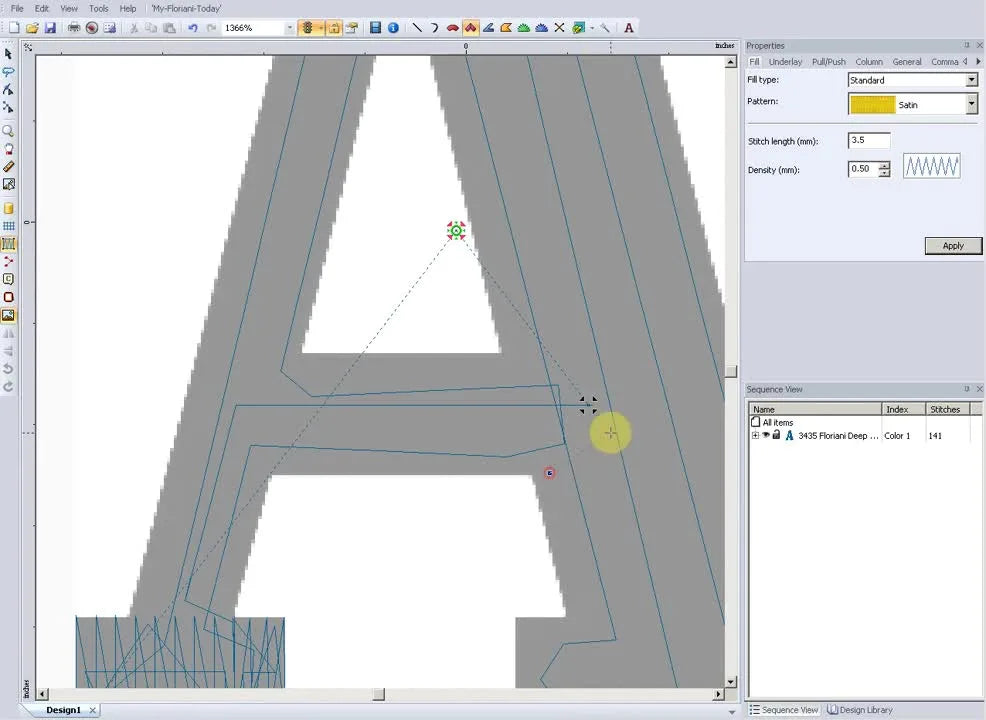Pick the magnifying glass zoom tool
Viewport: 986px width, 720px height.
(x=8, y=131)
